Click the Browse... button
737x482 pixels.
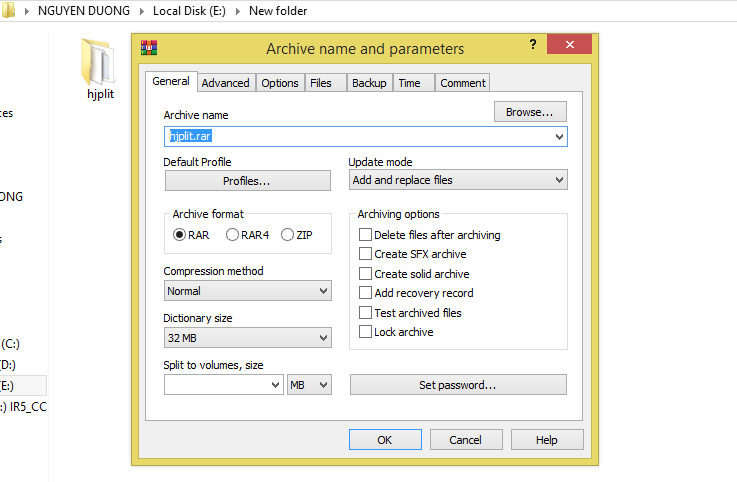point(530,112)
